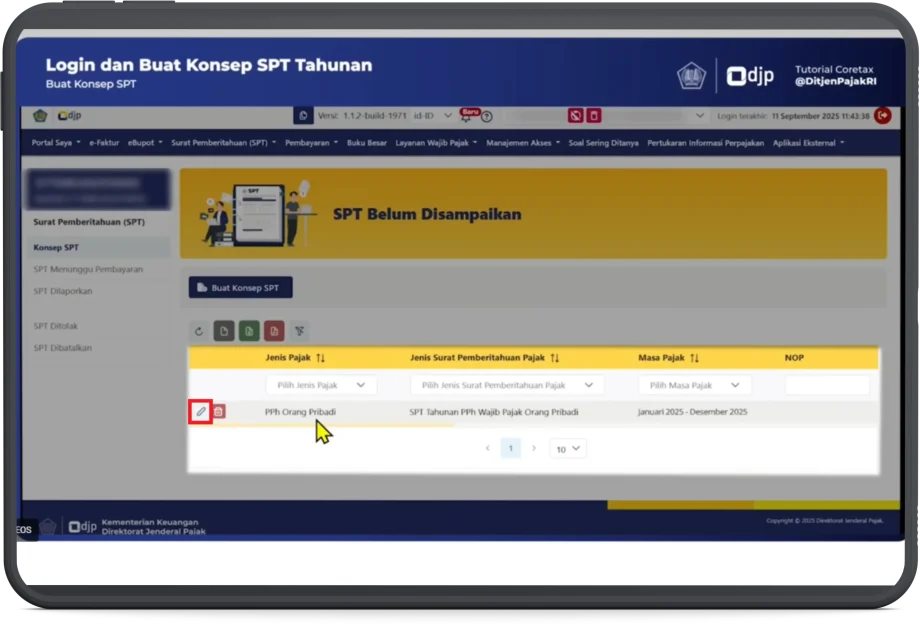Open the Pilih Masa Pajak dropdown
This screenshot has height=628, width=920.
(x=694, y=385)
